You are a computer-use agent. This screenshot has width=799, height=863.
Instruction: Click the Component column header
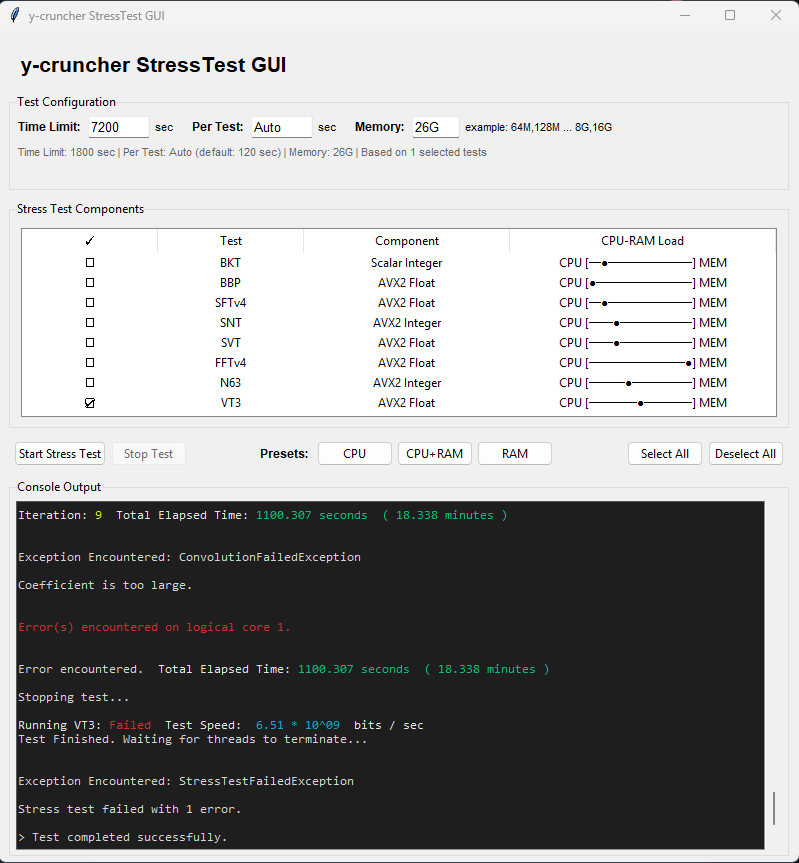[407, 241]
